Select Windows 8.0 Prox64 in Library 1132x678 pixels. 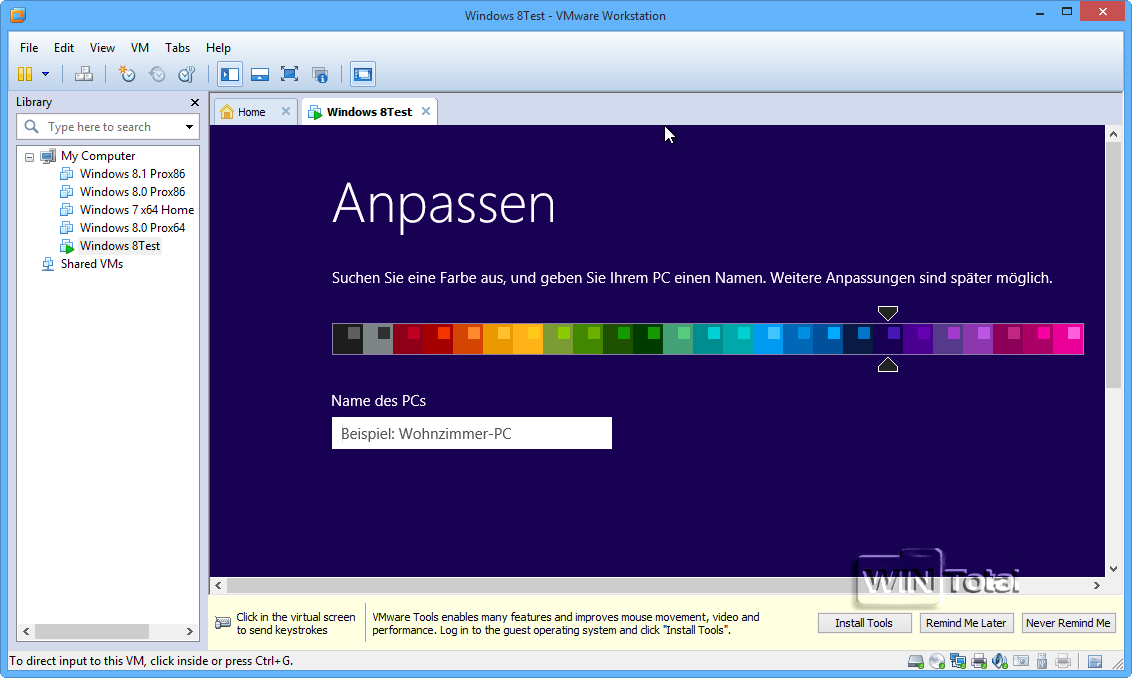coord(132,228)
